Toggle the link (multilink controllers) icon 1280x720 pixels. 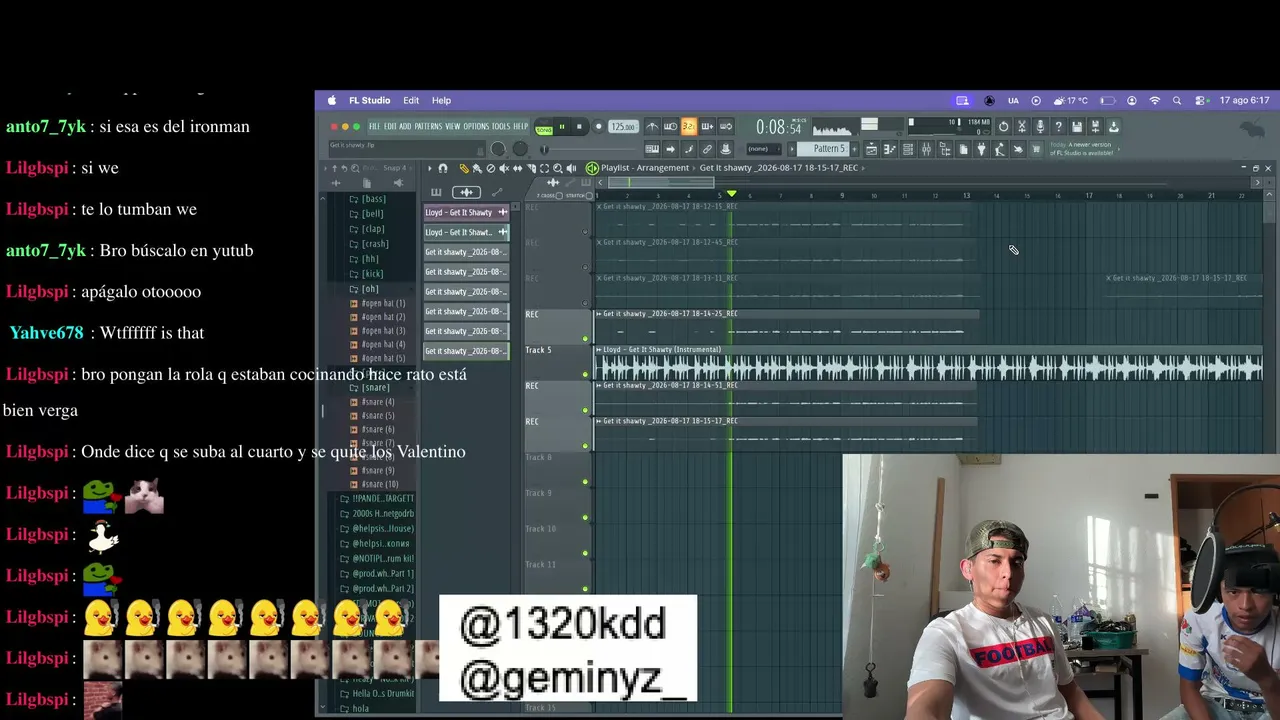click(x=707, y=149)
